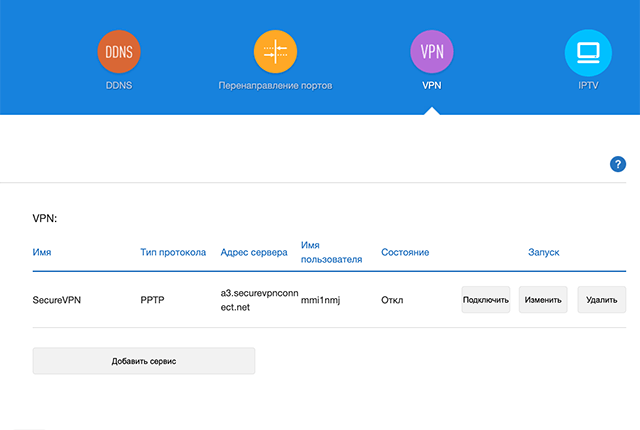Screen dimensions: 640x430
Task: Switch to the DDNS text label
Action: pyautogui.click(x=119, y=86)
